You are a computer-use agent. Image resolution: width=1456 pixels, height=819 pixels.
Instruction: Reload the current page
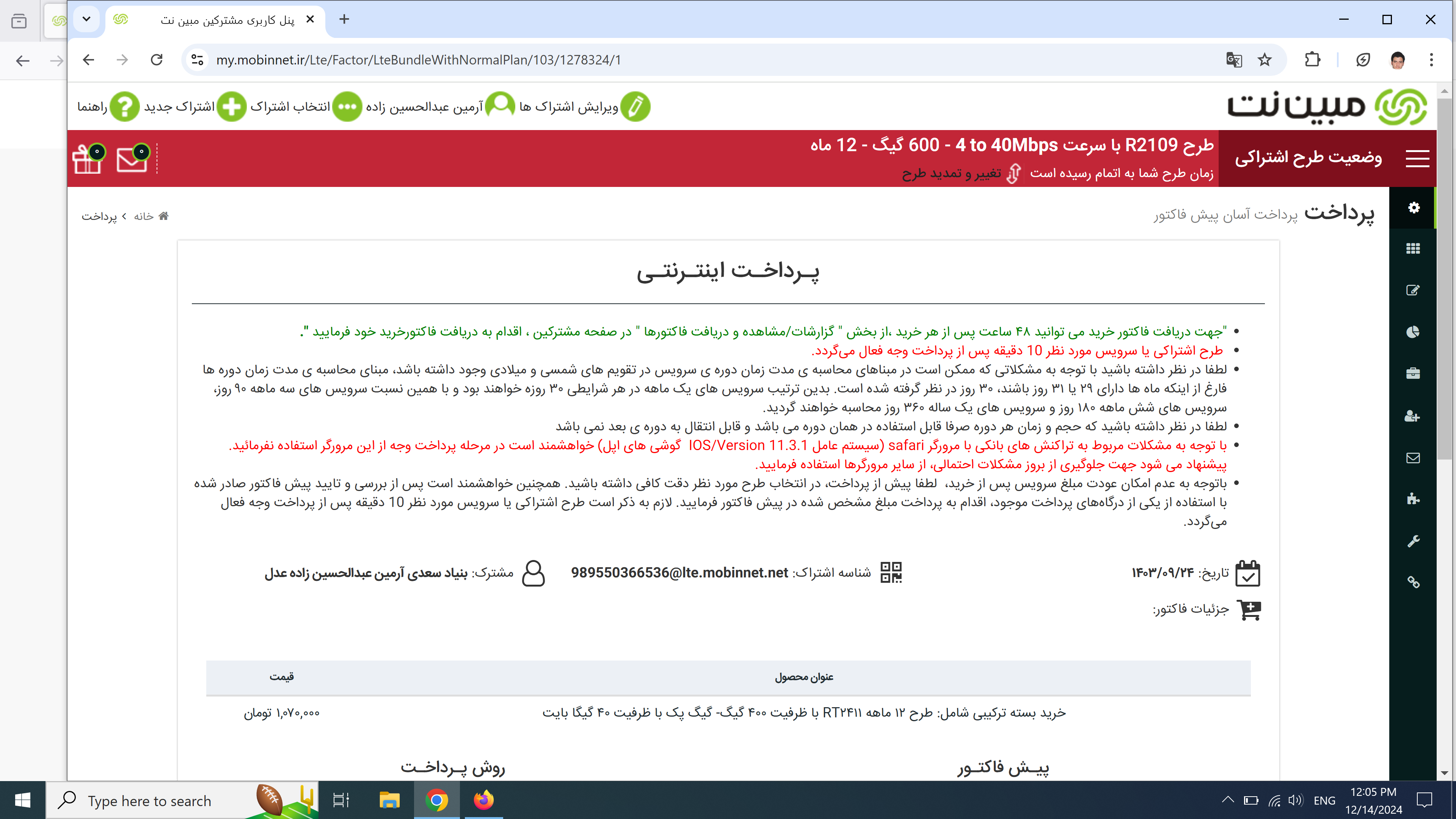tap(157, 60)
